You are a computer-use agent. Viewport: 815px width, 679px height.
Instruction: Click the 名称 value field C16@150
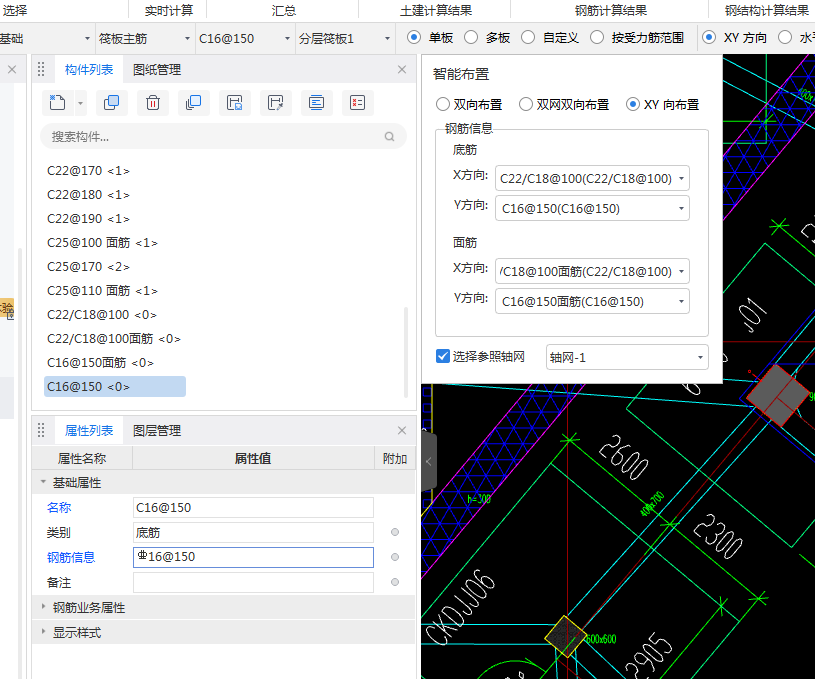[253, 507]
